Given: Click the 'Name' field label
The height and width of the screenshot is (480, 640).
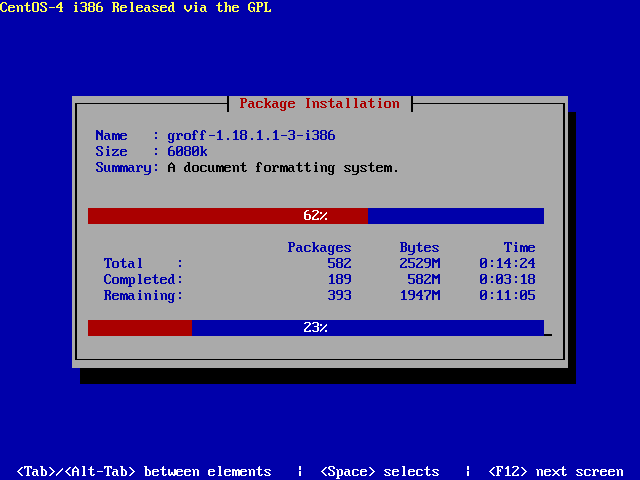Looking at the screenshot, I should tap(111, 136).
